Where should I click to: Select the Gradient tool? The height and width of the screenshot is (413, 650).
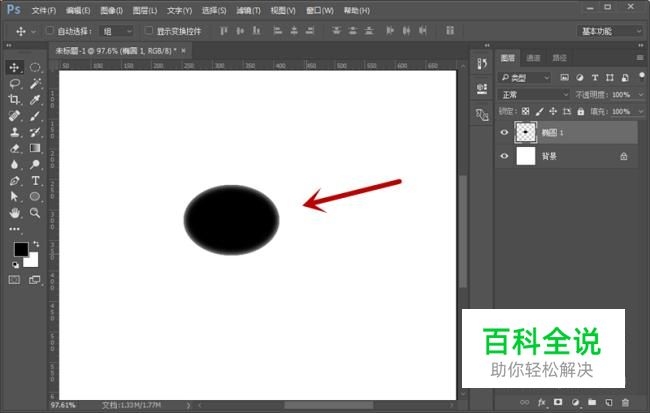35,148
